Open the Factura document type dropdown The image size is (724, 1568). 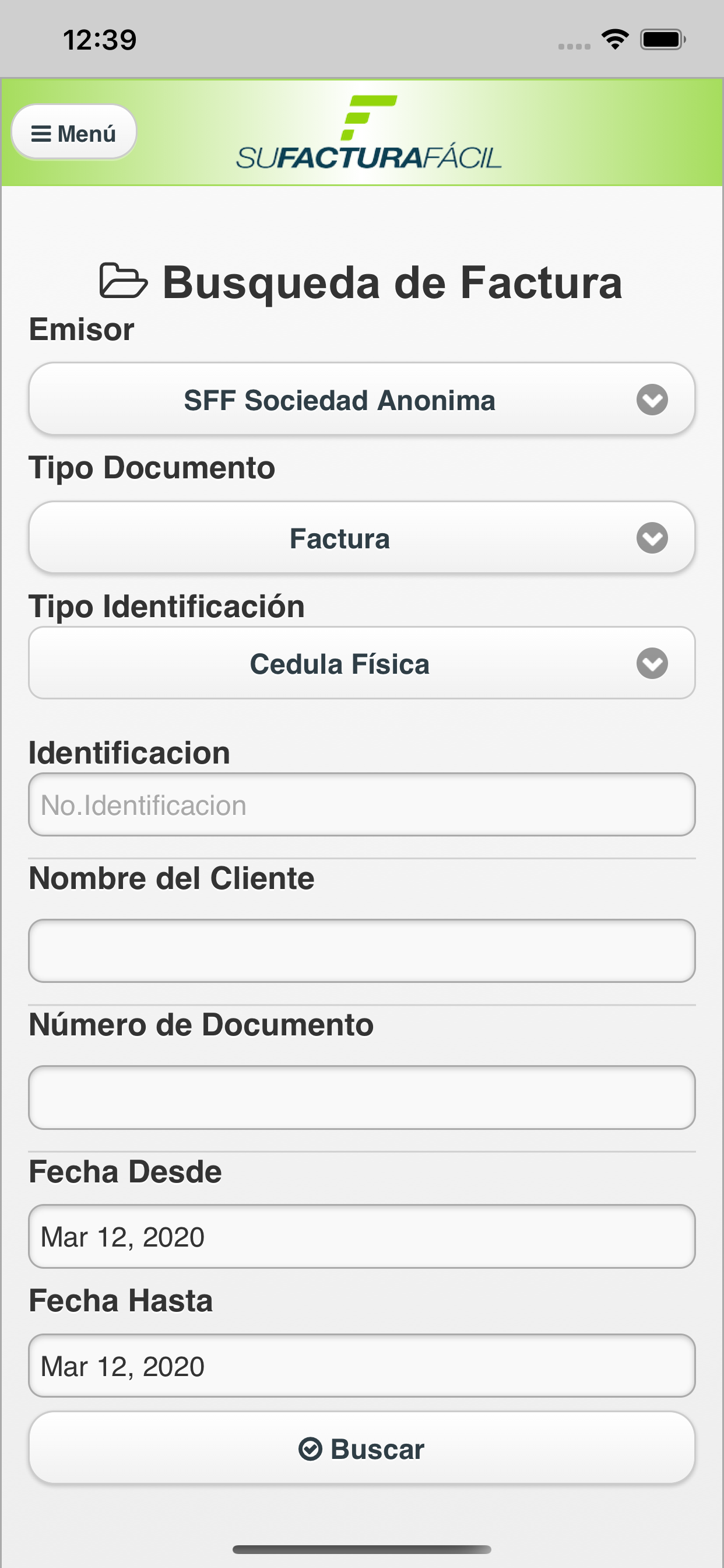click(x=362, y=538)
